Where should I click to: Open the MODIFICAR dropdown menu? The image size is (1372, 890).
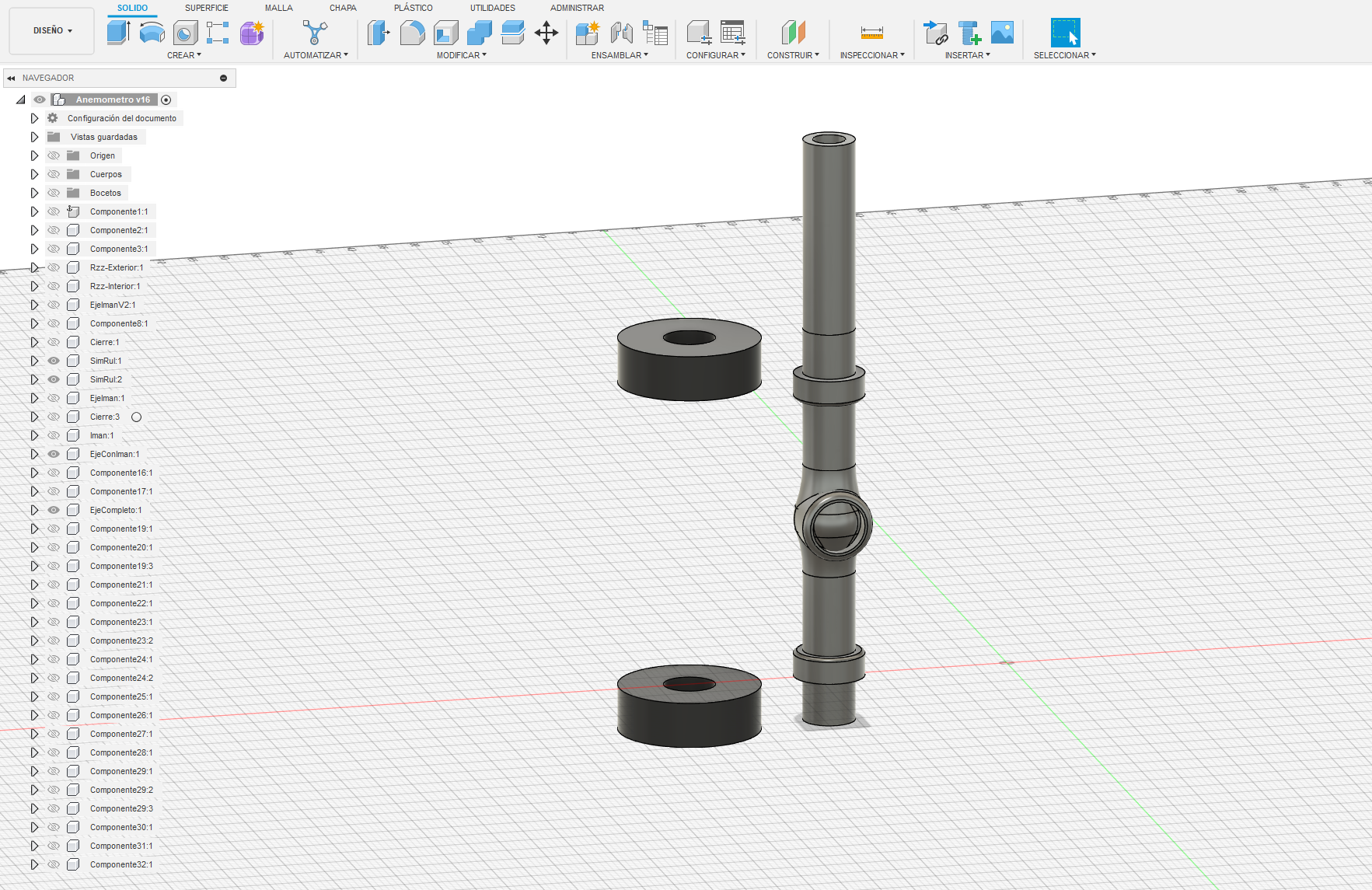[462, 55]
